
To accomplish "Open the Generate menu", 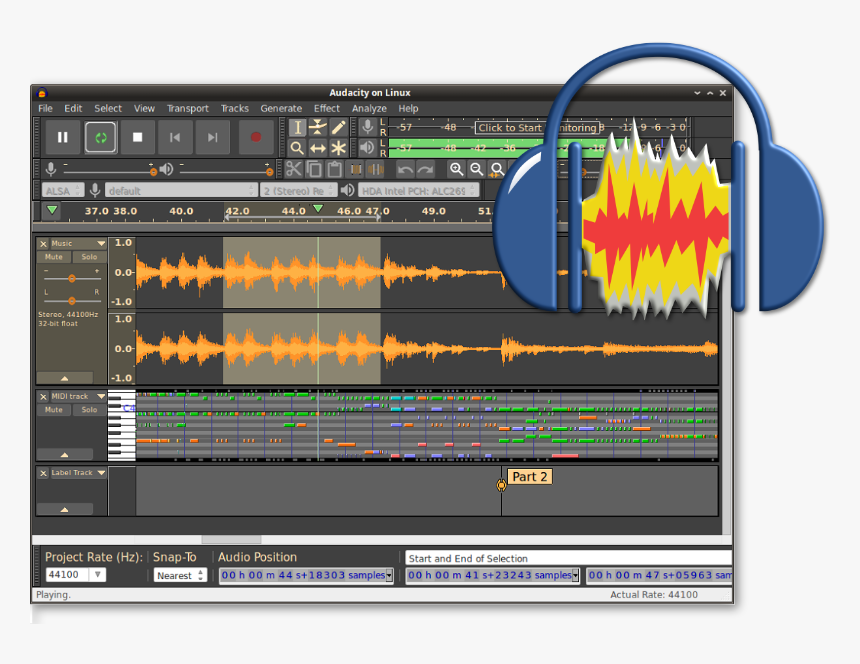I will [x=281, y=108].
